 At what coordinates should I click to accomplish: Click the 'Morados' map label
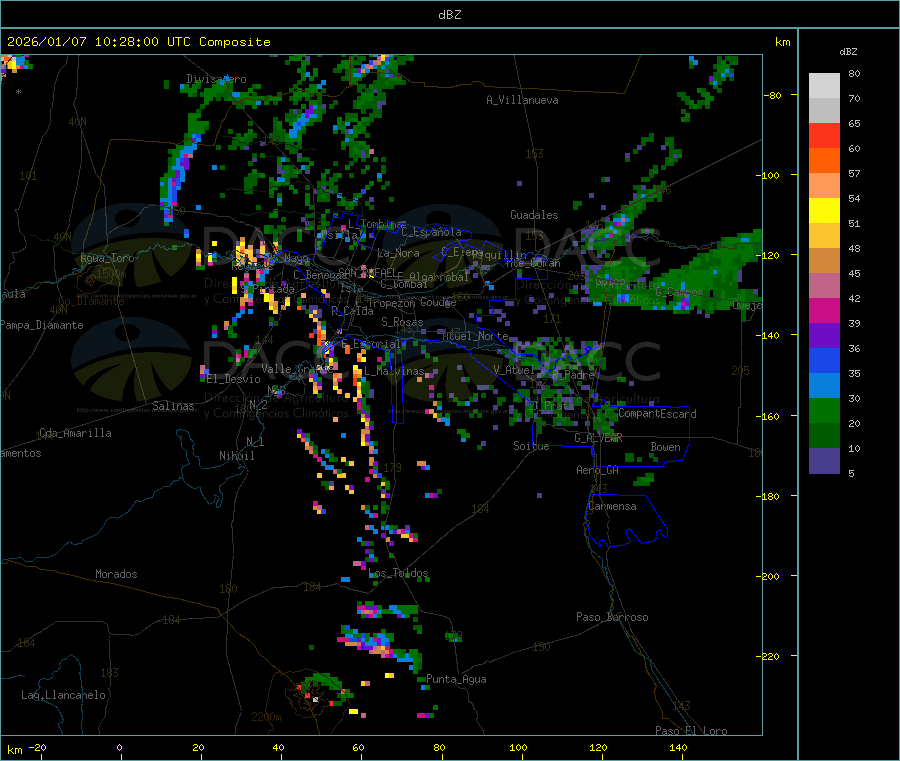116,574
